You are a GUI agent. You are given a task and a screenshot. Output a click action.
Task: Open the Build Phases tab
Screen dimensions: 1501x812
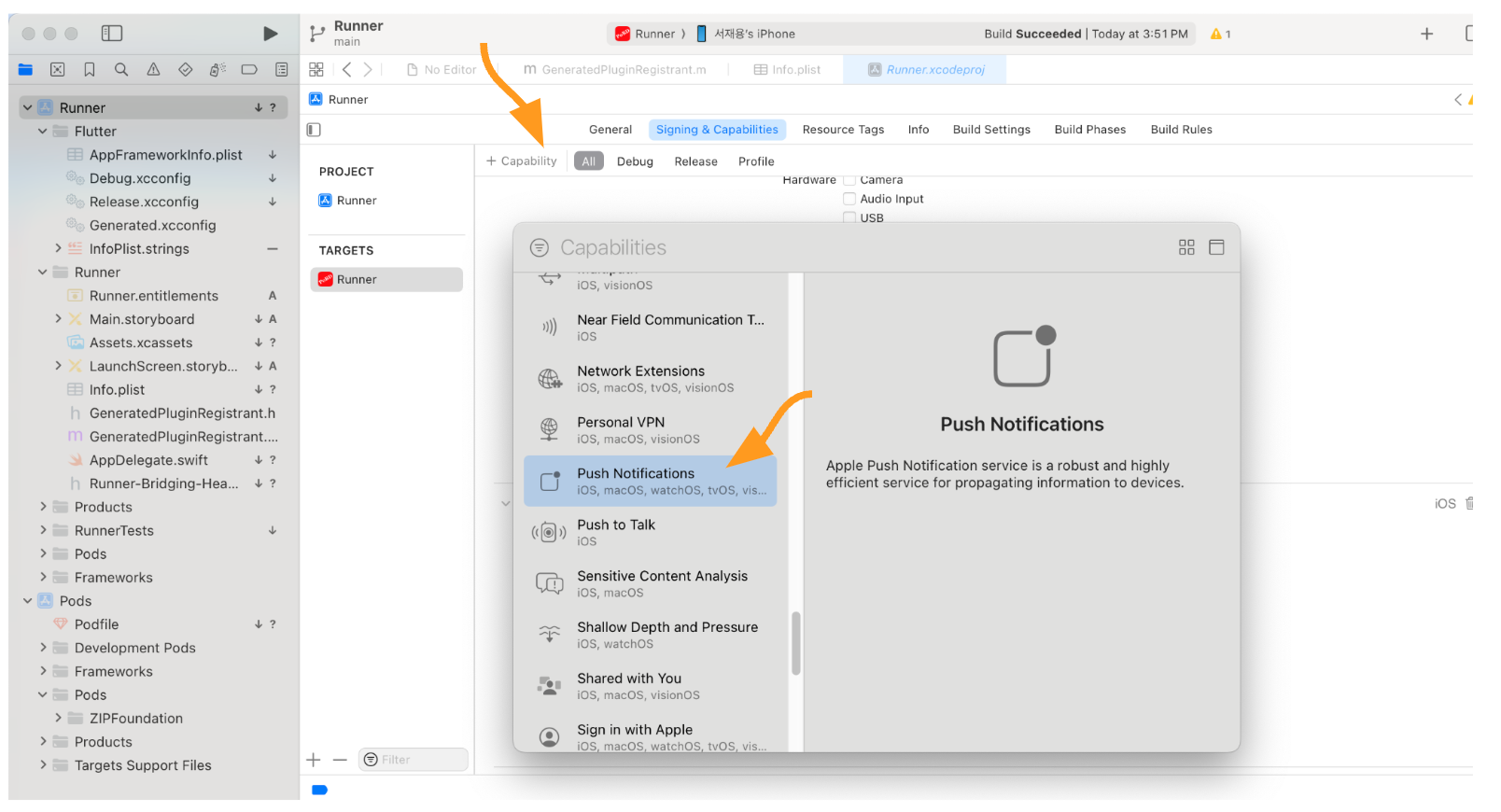click(1090, 130)
